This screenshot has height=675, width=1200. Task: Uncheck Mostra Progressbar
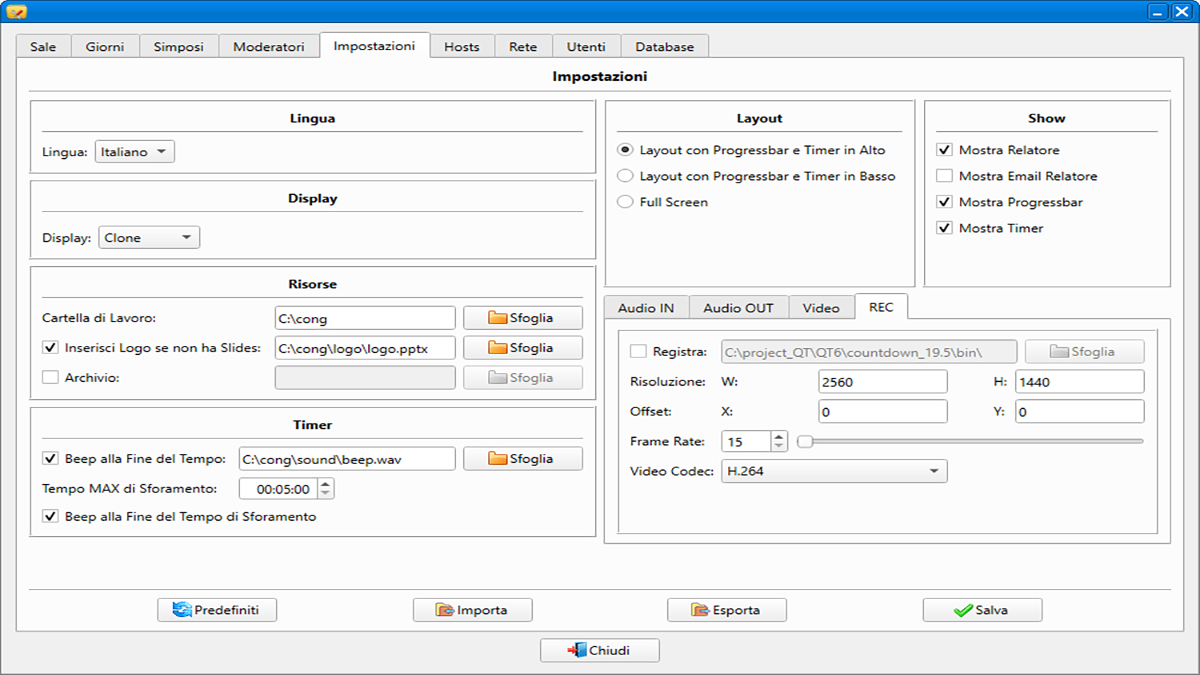944,202
